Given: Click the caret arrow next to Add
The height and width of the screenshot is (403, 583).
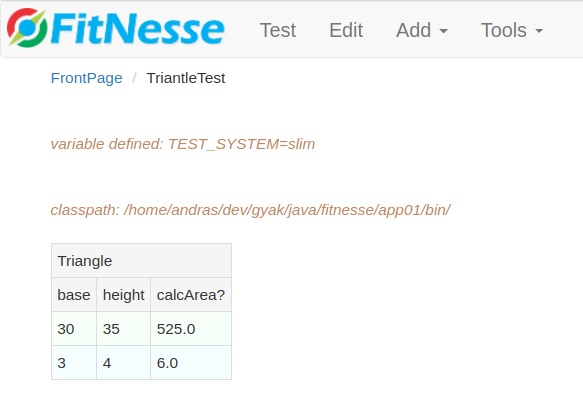Looking at the screenshot, I should [443, 31].
